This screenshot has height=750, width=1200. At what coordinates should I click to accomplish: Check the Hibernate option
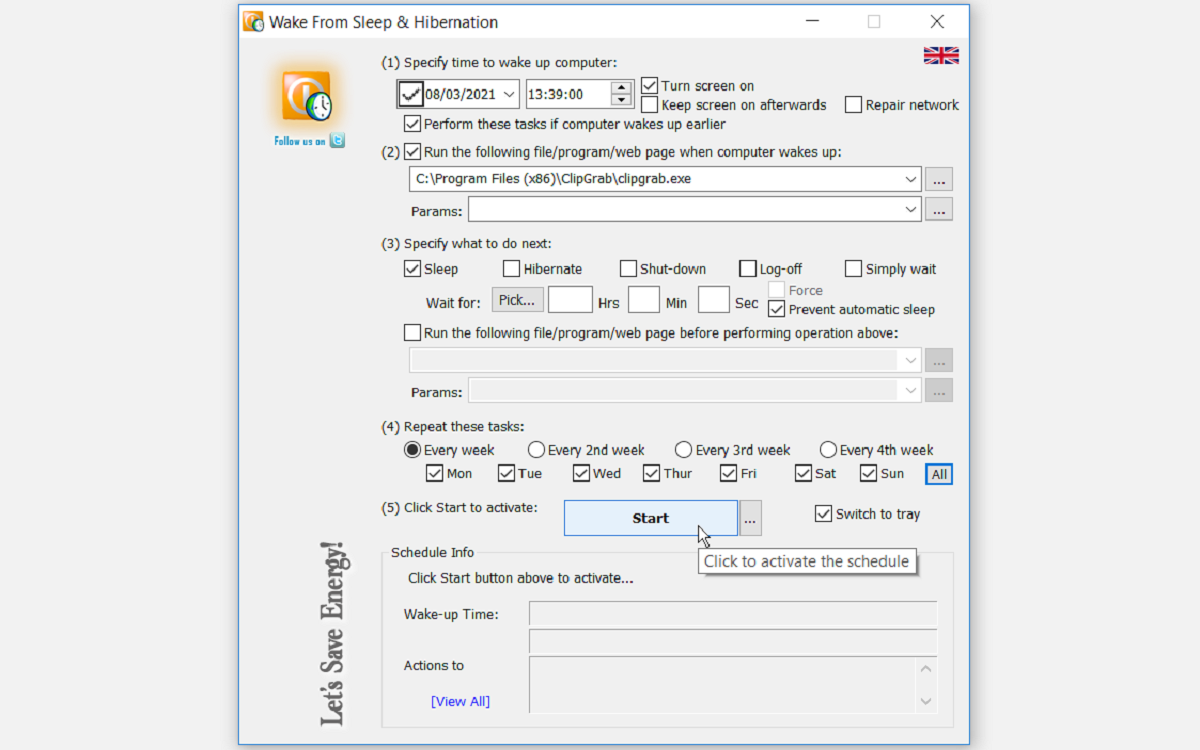pyautogui.click(x=511, y=269)
